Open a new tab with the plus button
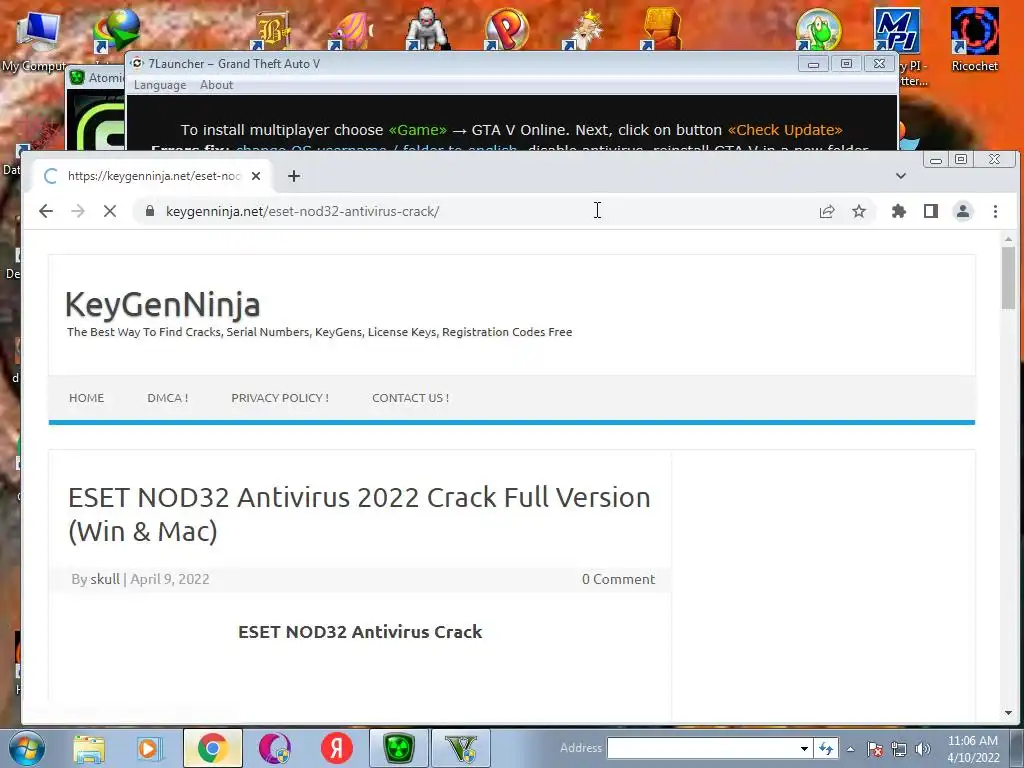Image resolution: width=1024 pixels, height=768 pixels. (294, 176)
